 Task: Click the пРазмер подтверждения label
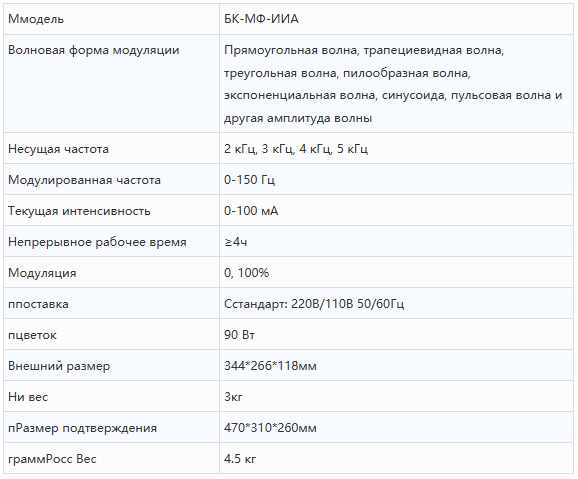pyautogui.click(x=82, y=428)
